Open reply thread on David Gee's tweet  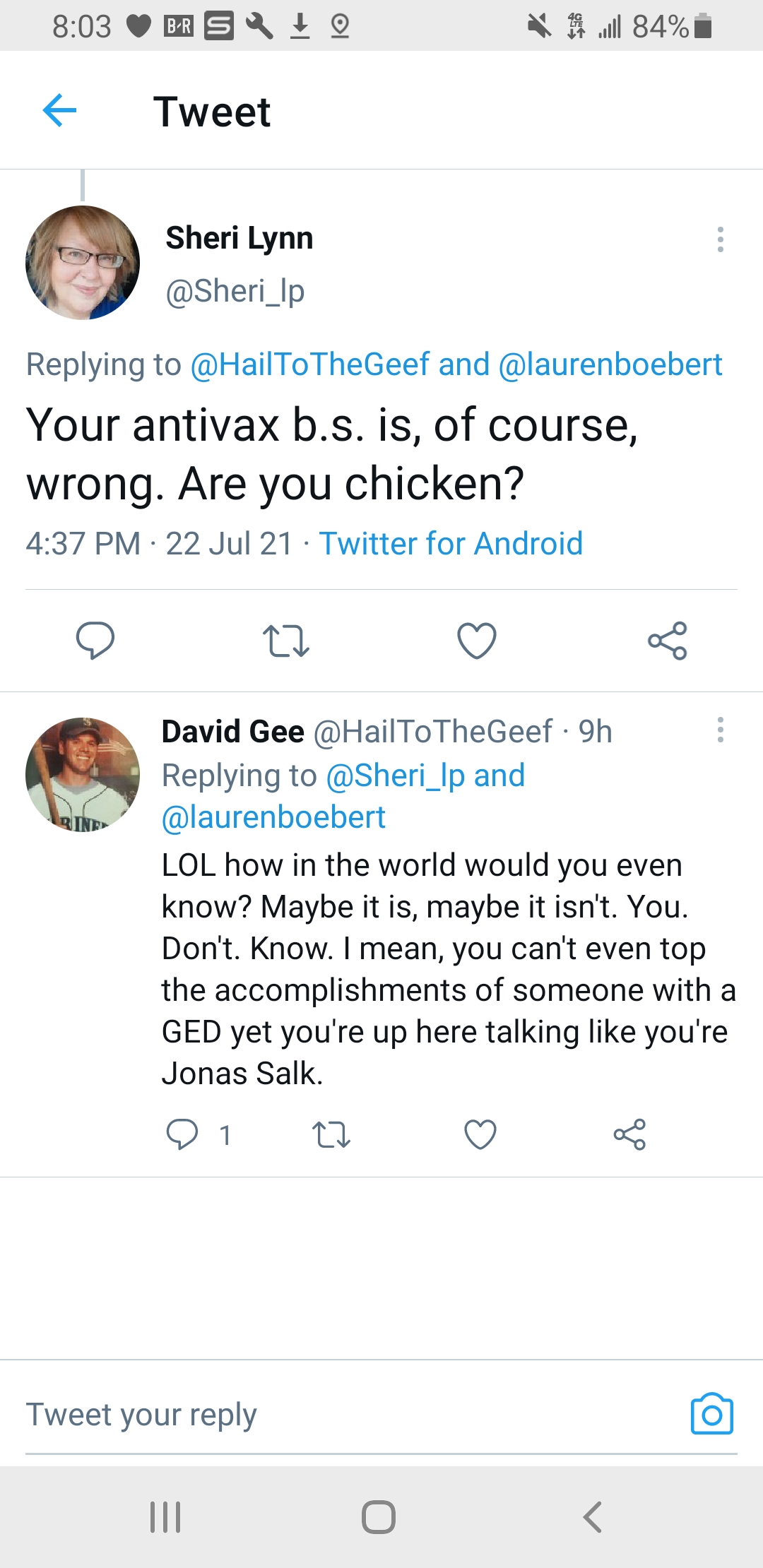click(x=182, y=1134)
